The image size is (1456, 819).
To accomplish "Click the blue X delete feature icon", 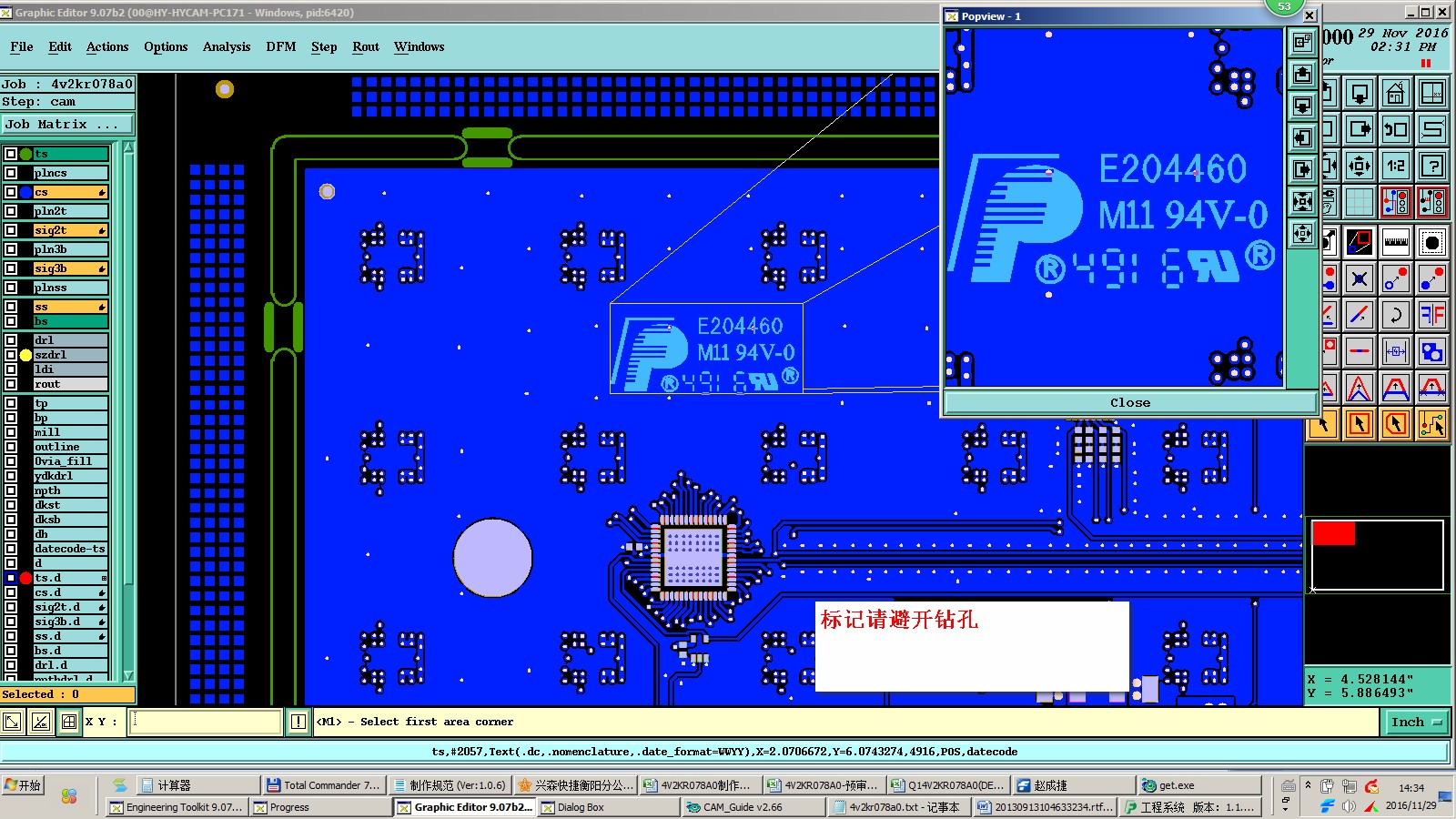I will 1359,278.
